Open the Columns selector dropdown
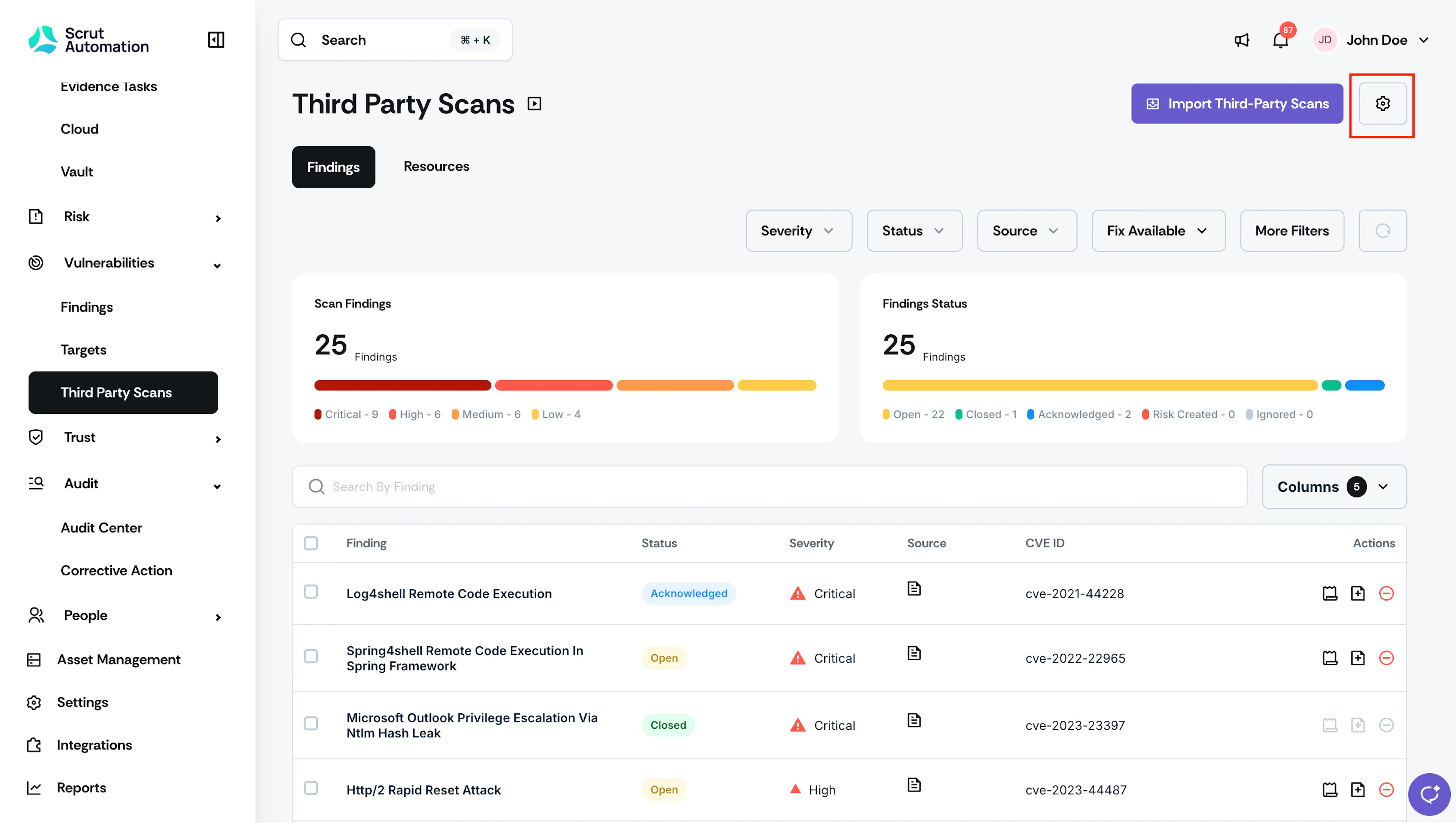 coord(1334,487)
